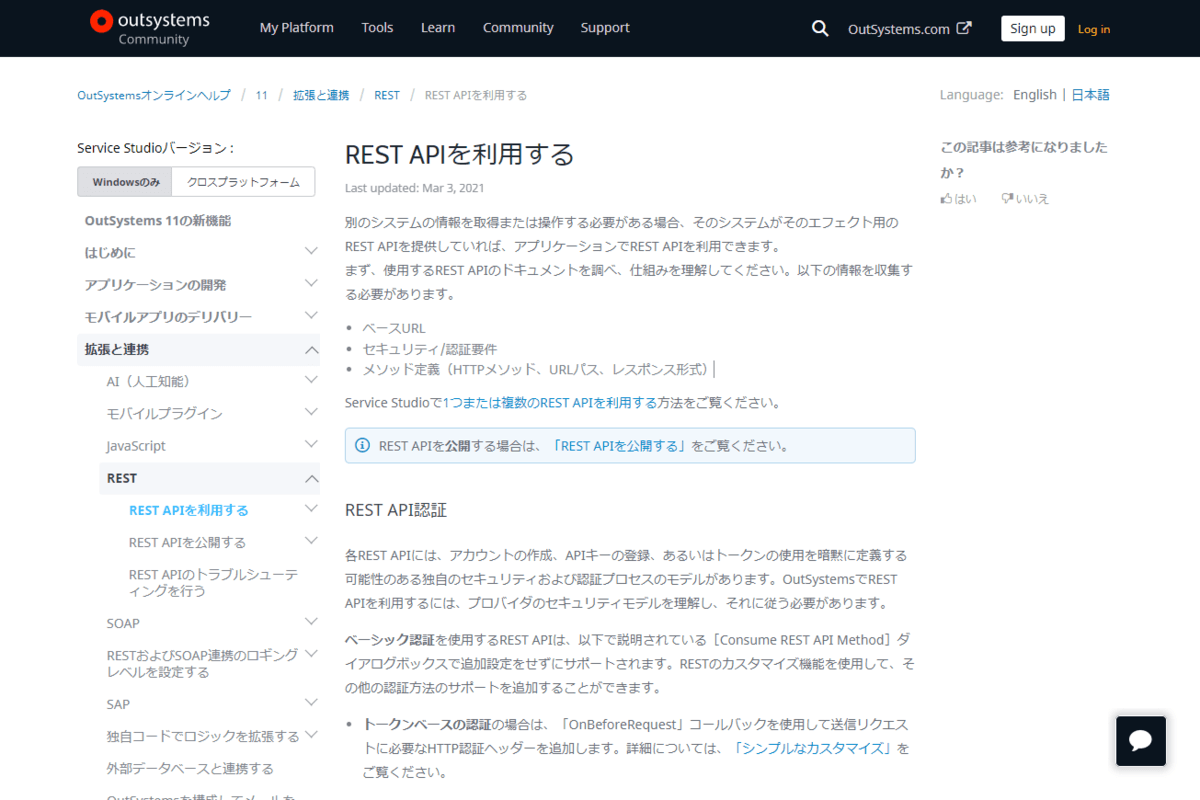Viewport: 1200px width, 800px height.
Task: Open 拡張と連携 breadcrumb link
Action: 321,95
